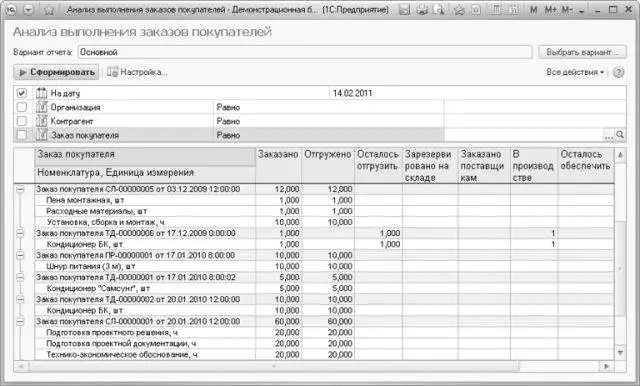Click the ellipsis select button in Заказ покупателя value

coord(609,135)
